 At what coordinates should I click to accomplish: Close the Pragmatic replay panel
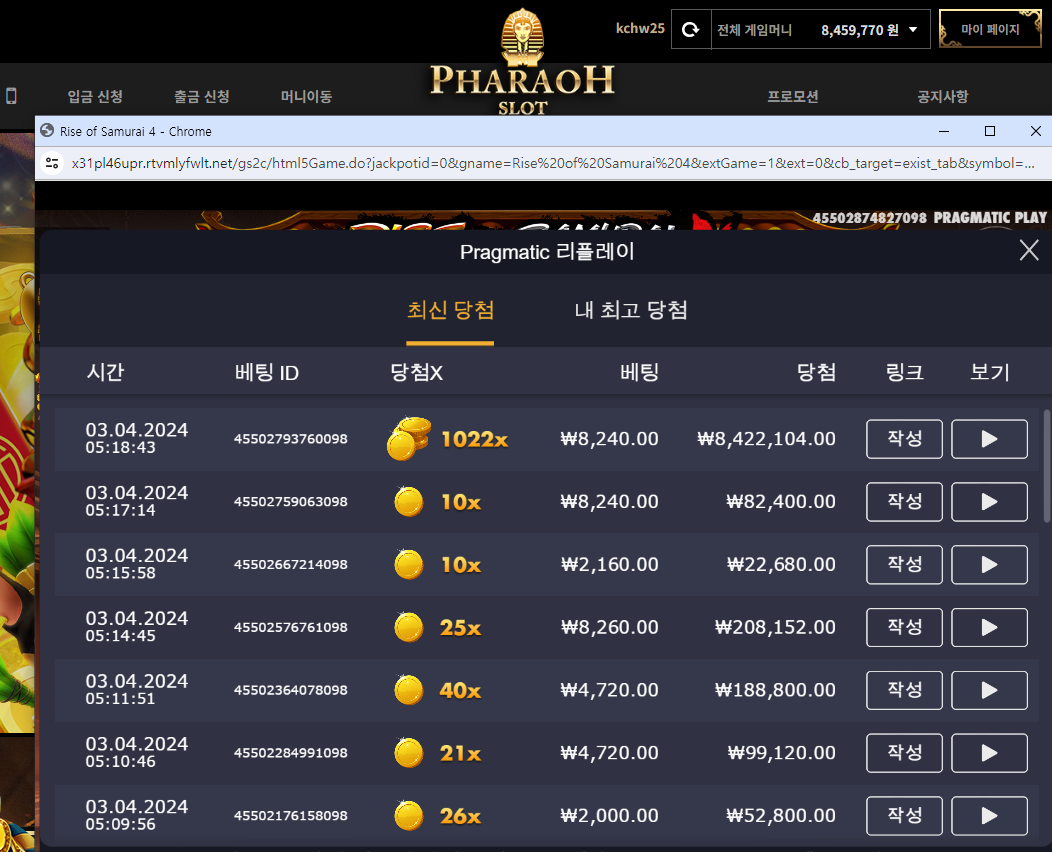(1029, 250)
